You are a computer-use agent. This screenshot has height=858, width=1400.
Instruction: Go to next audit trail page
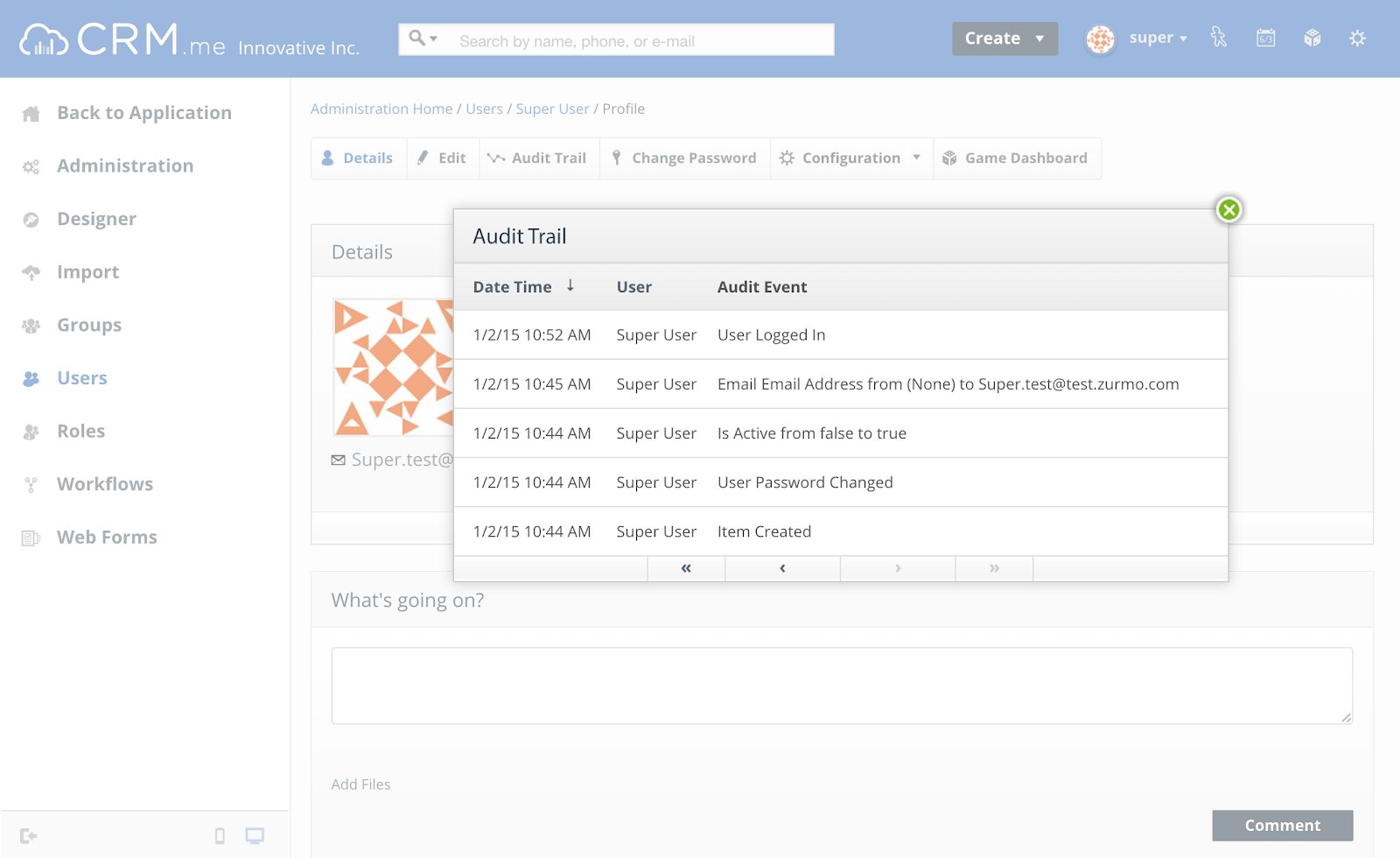pos(898,568)
